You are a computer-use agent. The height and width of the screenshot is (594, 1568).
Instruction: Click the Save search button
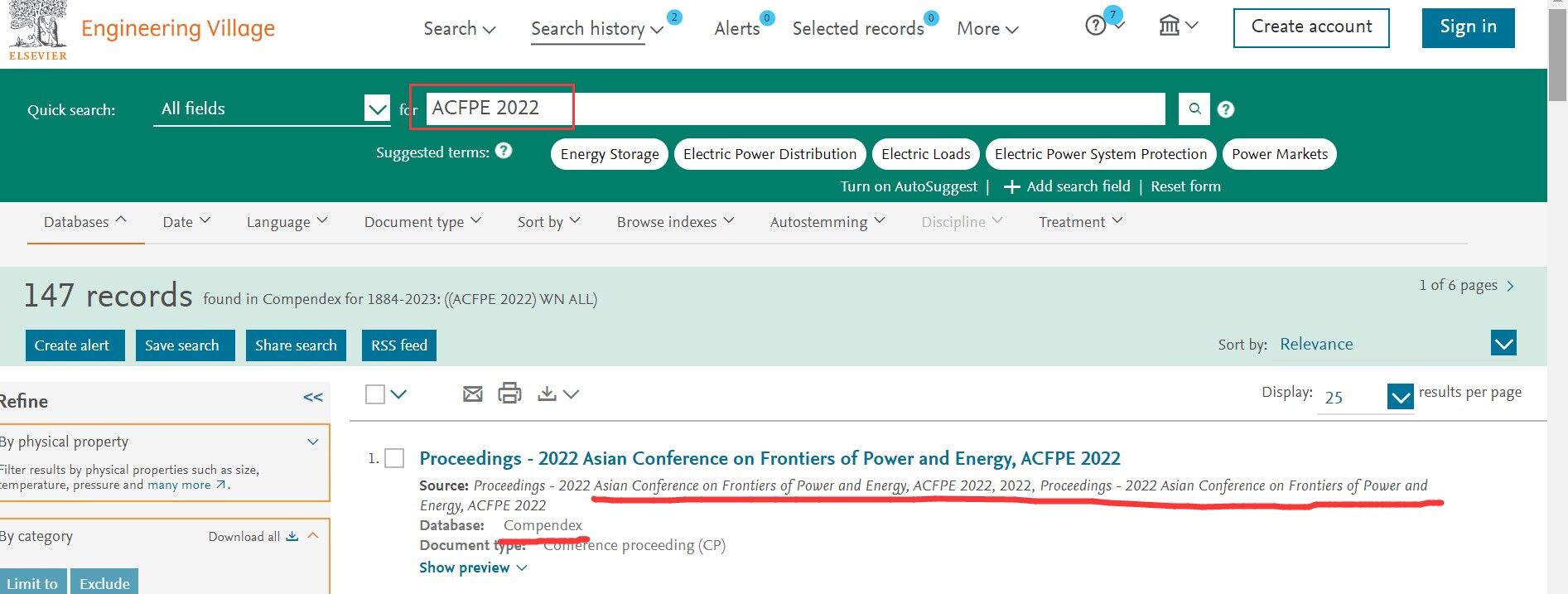tap(185, 345)
